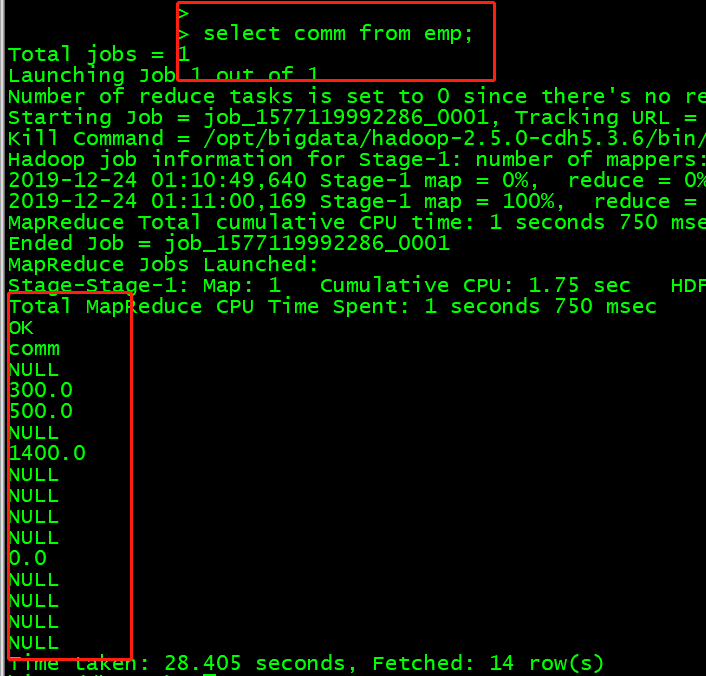The height and width of the screenshot is (676, 706).
Task: Click the 01:10:49,640 Stage-1 progress line
Action: click(x=357, y=181)
